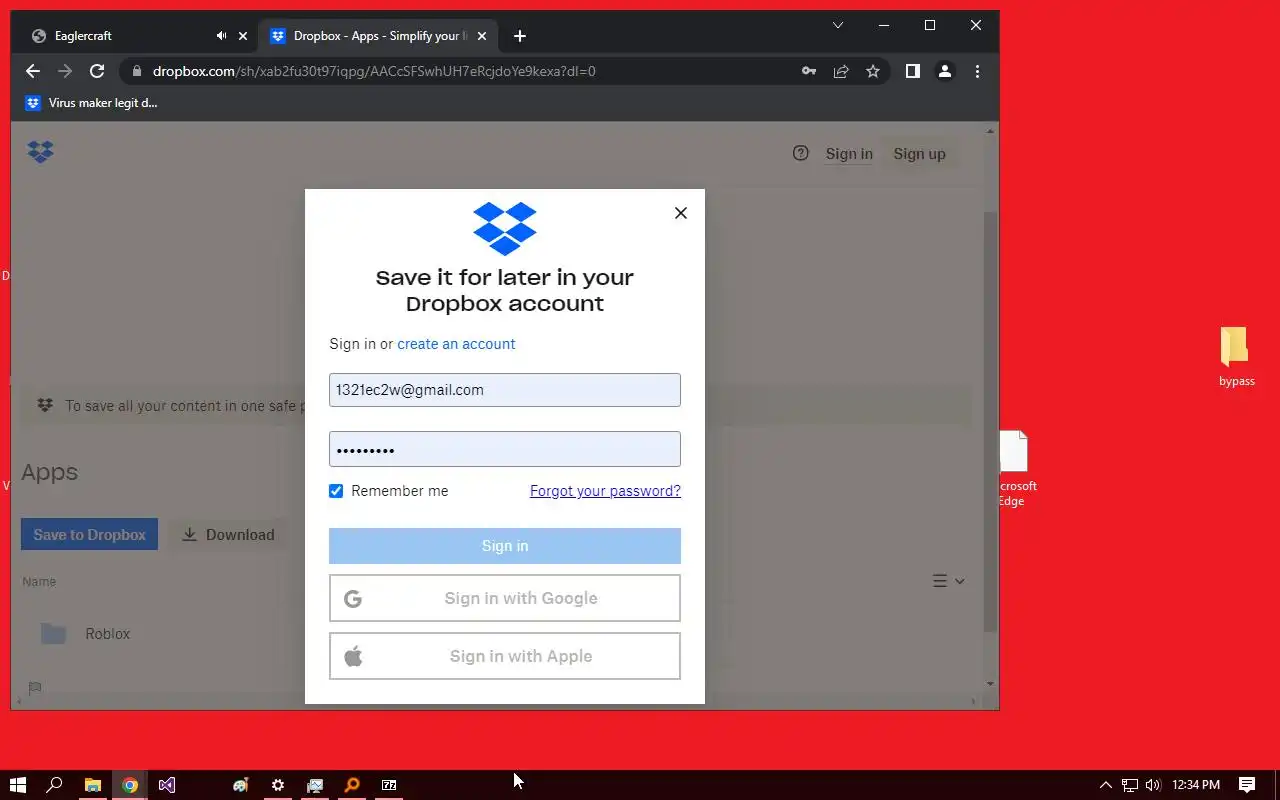The image size is (1280, 800).
Task: Open the notification center
Action: coord(1247,785)
